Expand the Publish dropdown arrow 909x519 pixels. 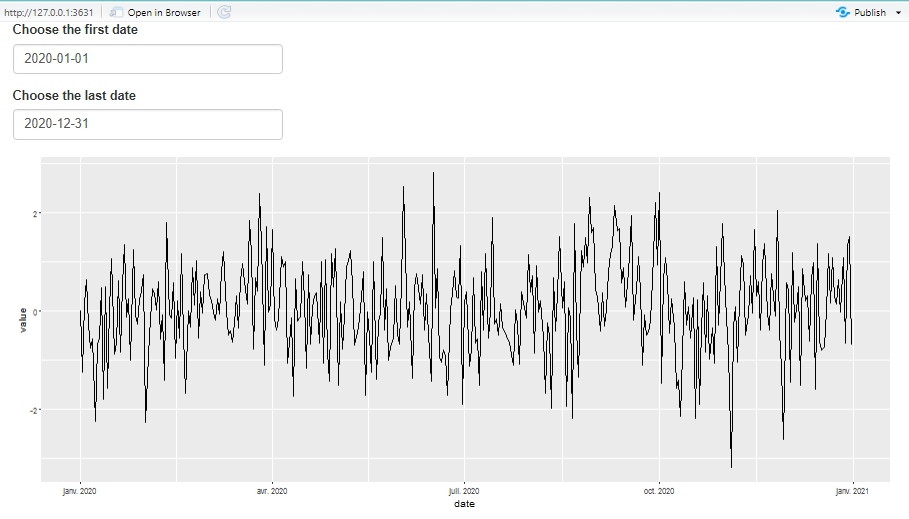[898, 12]
